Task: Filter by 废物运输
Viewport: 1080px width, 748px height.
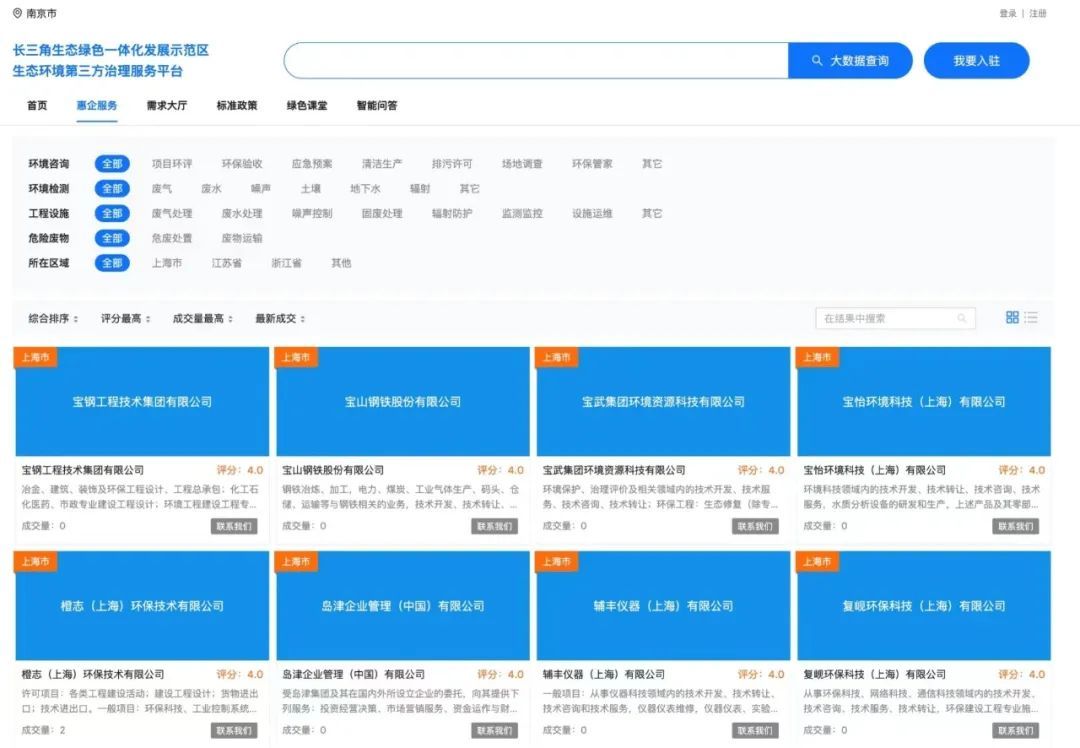Action: pos(242,238)
